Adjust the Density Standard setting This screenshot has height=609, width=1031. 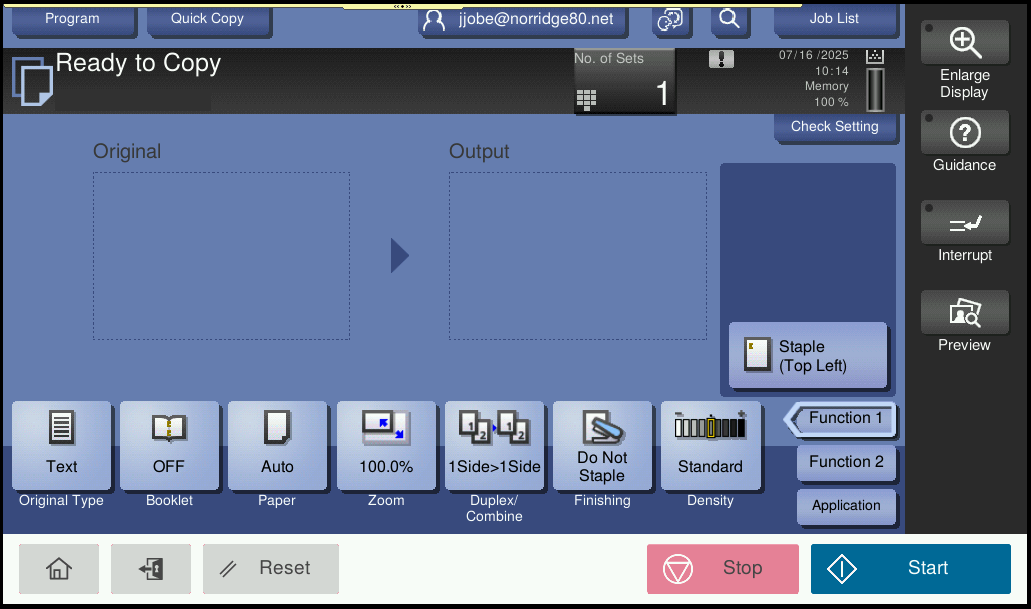(711, 446)
